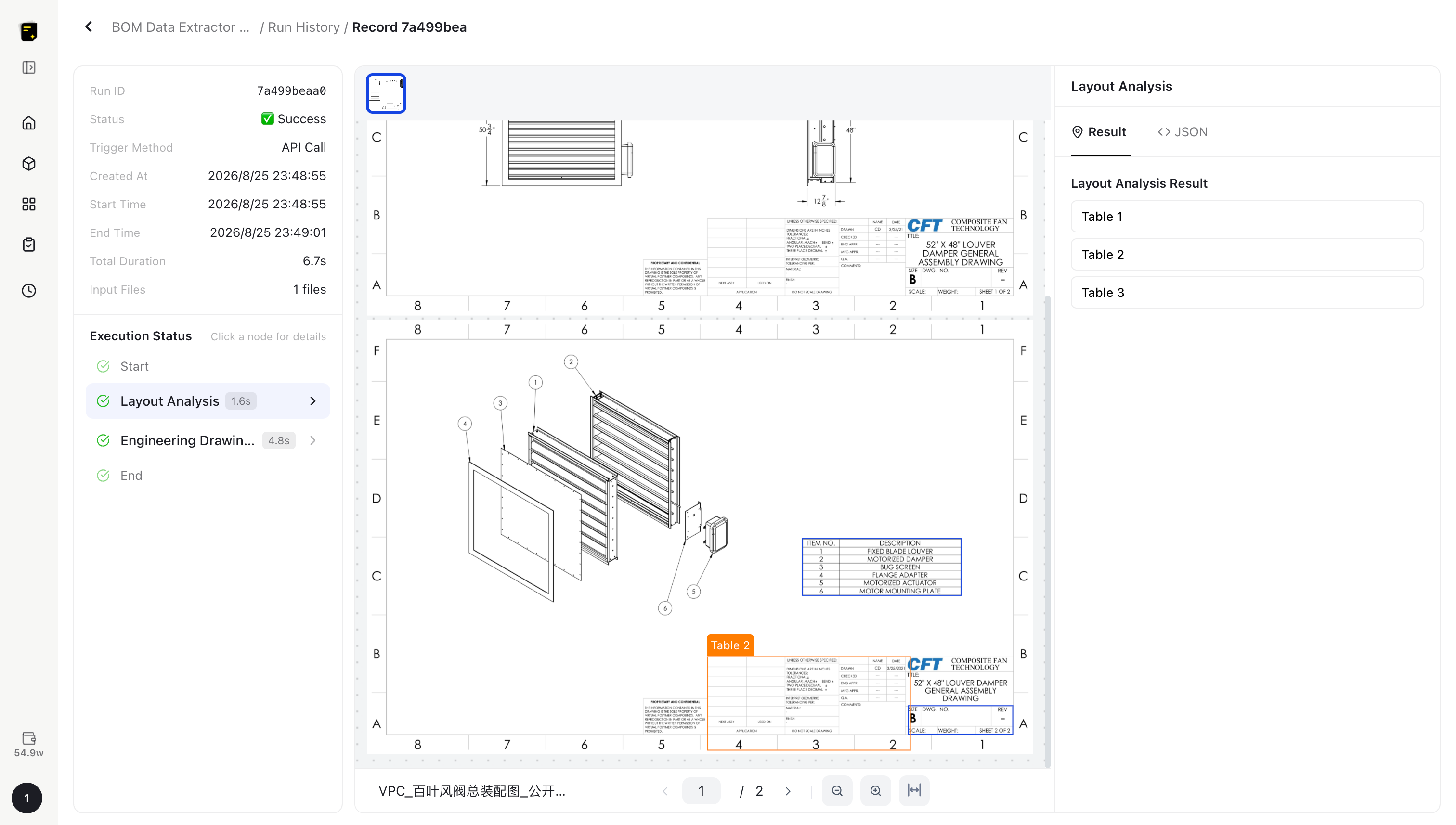
Task: Click the 1.6s duration badge
Action: coord(241,401)
